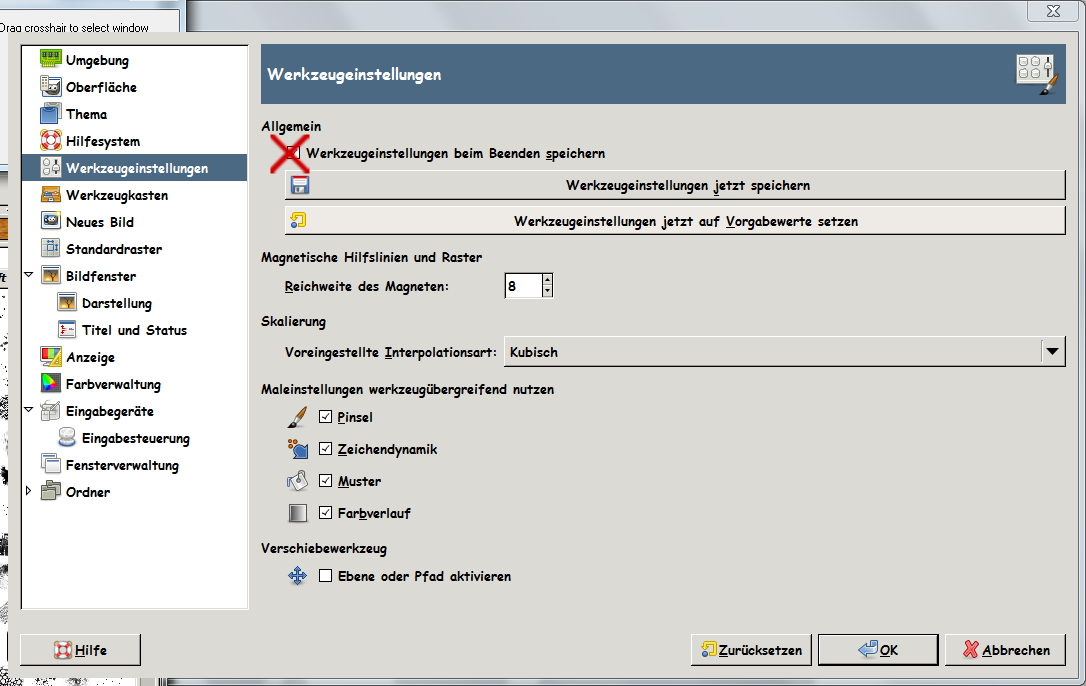The height and width of the screenshot is (686, 1086).
Task: Expand the Ordner tree node
Action: [x=28, y=491]
